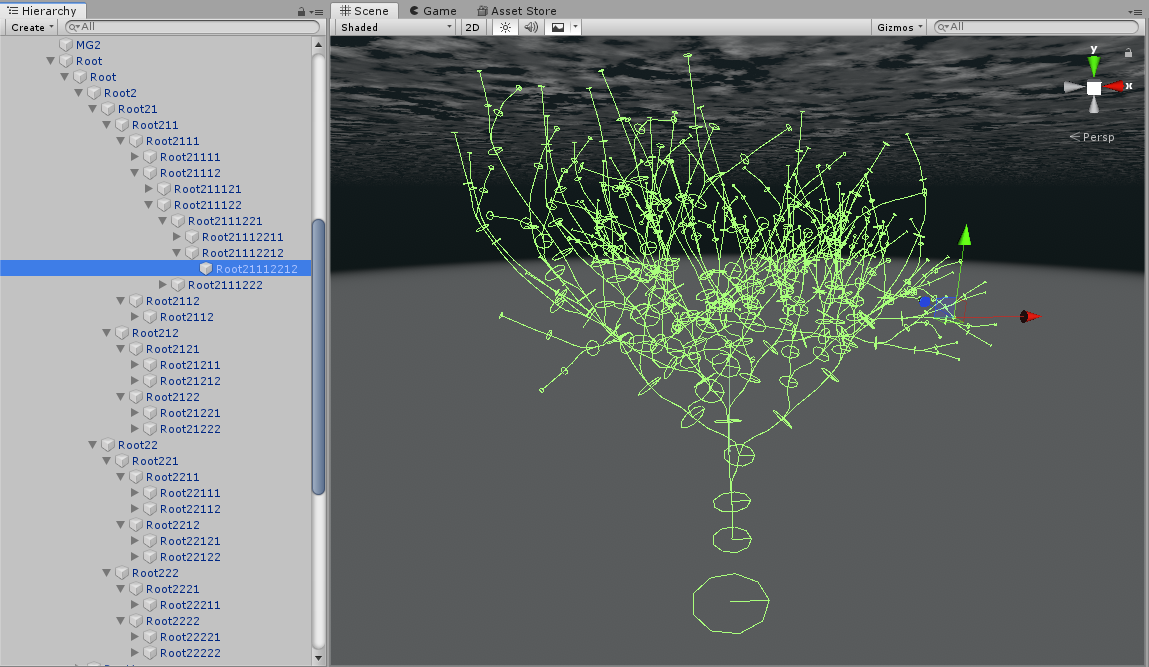Collapse the Root2 node
This screenshot has width=1149, height=667.
point(78,93)
